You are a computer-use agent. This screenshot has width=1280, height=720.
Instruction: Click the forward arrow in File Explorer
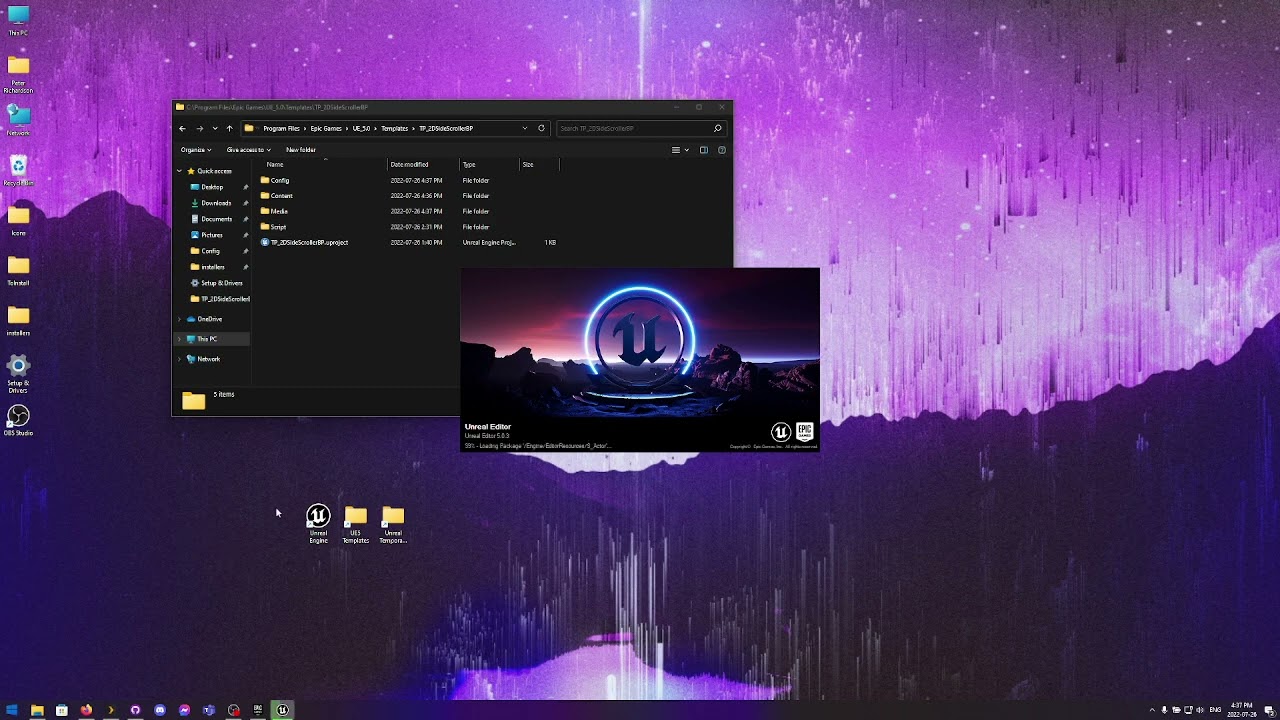point(199,128)
